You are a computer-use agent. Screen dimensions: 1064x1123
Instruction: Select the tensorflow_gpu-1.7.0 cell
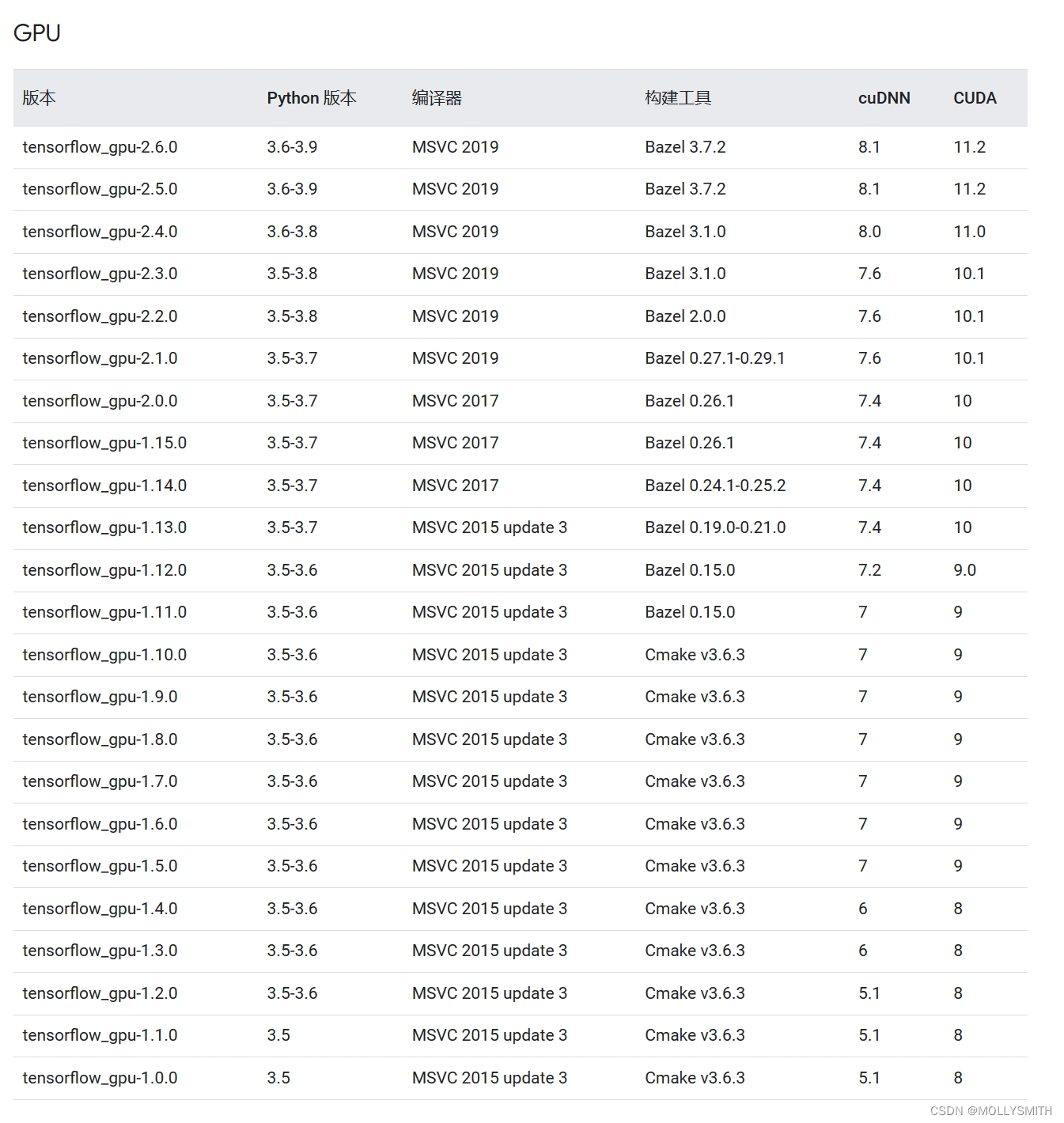[100, 781]
